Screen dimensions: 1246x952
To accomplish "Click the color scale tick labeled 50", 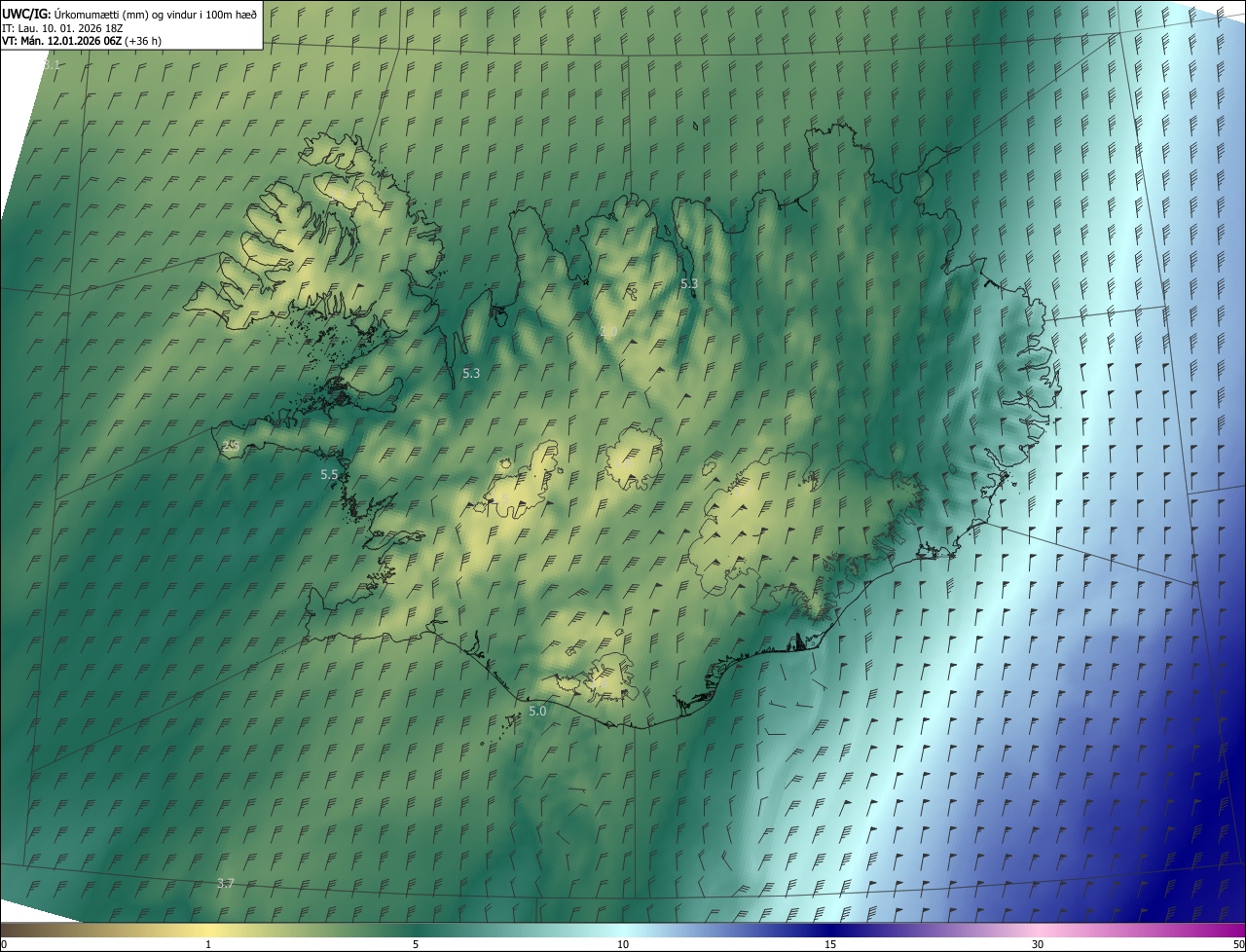I will point(1238,945).
